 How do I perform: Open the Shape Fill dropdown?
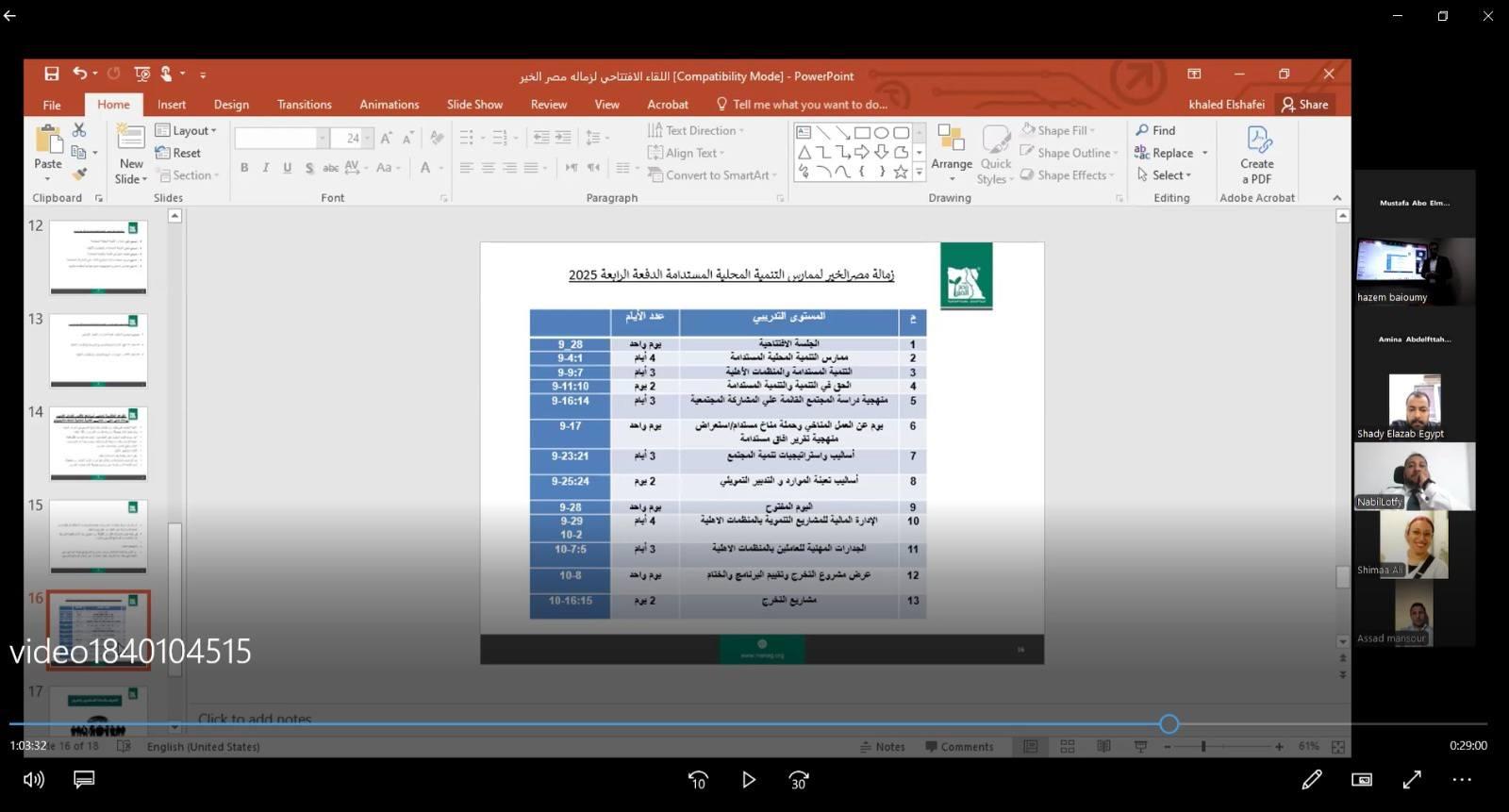[x=1057, y=130]
